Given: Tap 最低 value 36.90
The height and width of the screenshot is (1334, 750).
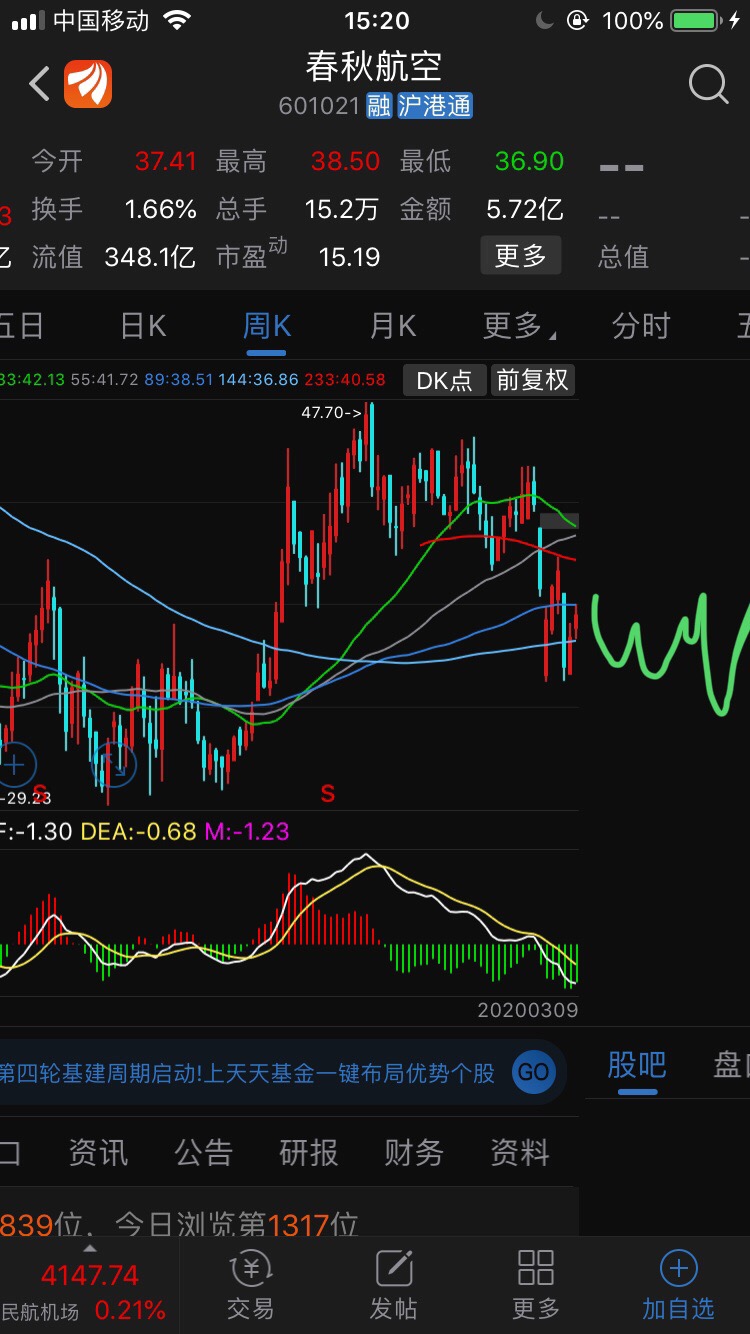Looking at the screenshot, I should click(530, 161).
